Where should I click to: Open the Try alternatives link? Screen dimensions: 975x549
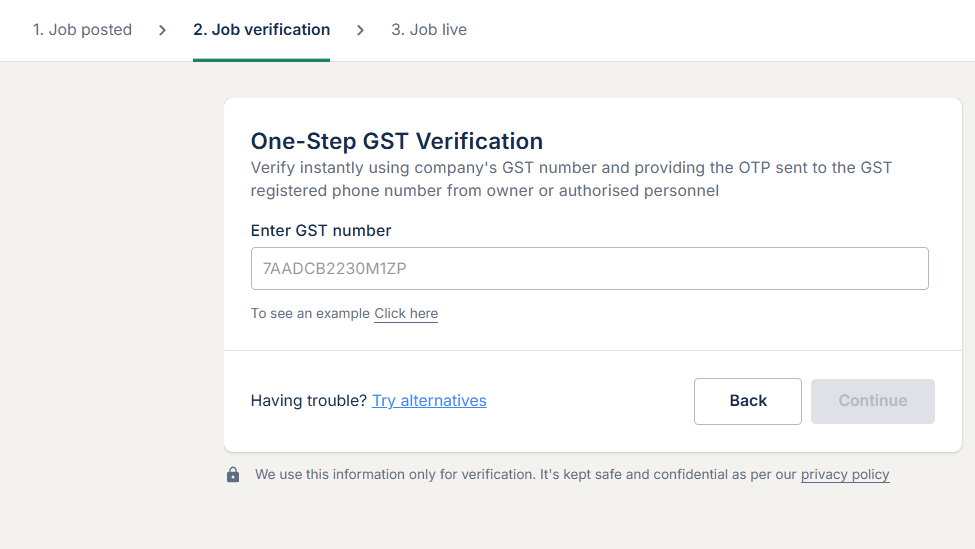coord(429,401)
